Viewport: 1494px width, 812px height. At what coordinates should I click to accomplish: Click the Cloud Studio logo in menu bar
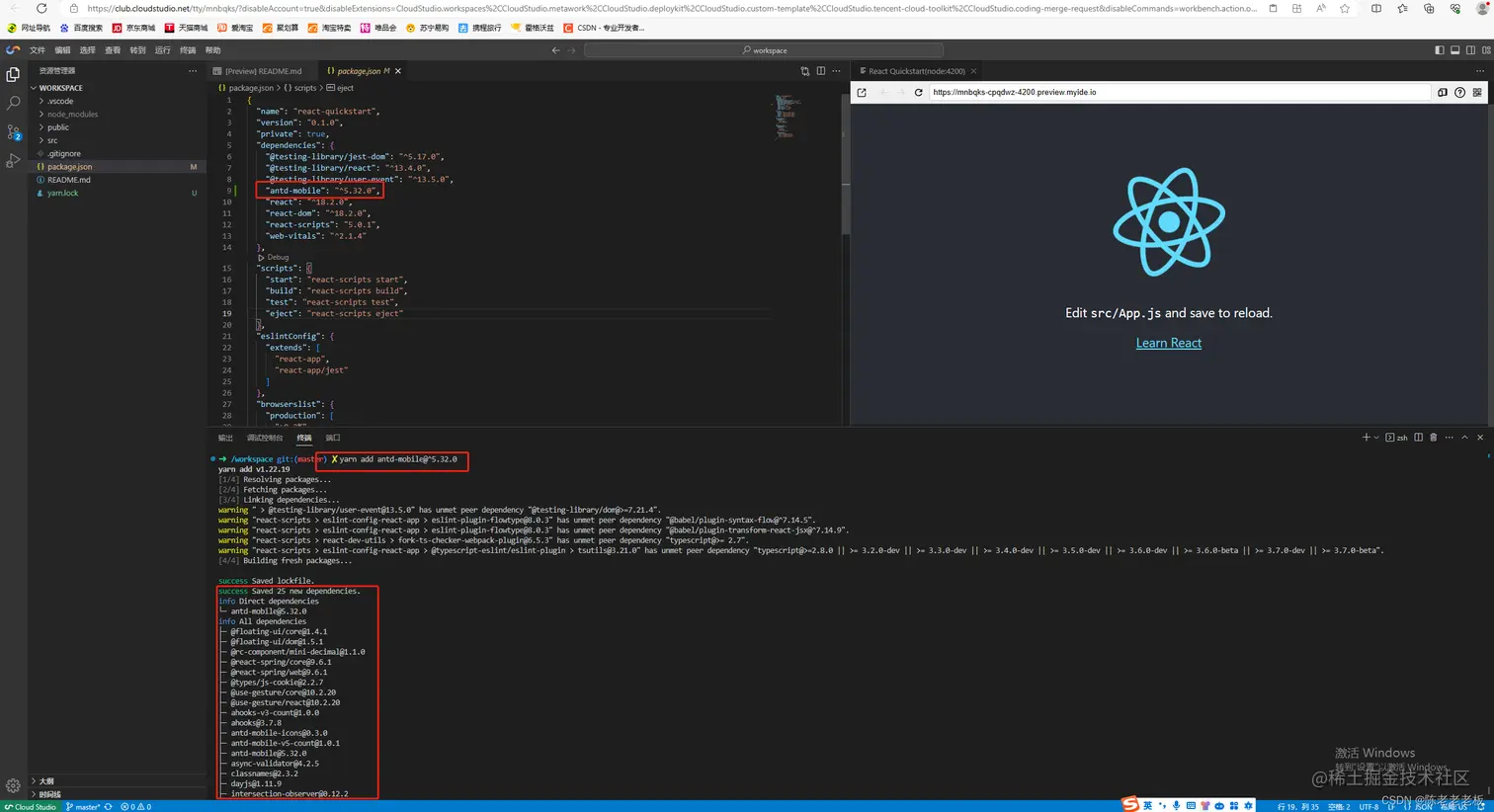click(12, 49)
